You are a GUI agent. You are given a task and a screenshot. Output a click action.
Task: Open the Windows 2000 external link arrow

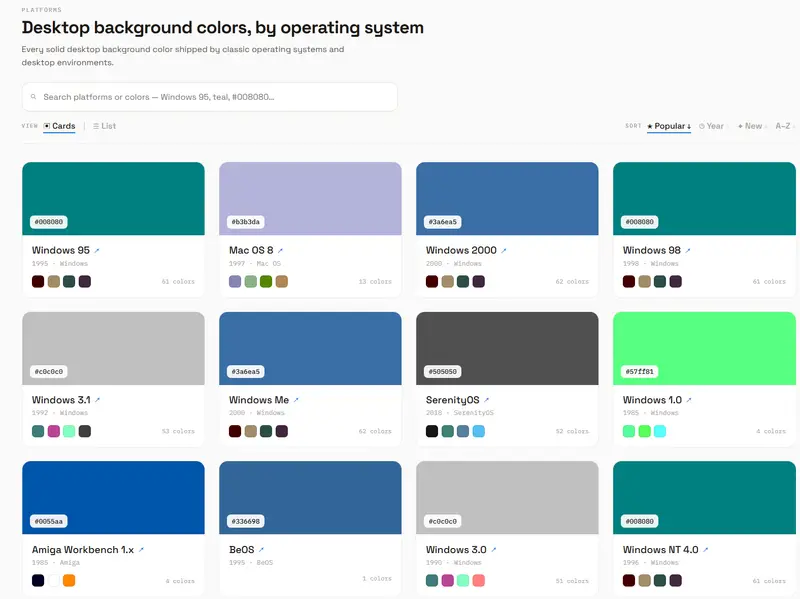(x=504, y=251)
